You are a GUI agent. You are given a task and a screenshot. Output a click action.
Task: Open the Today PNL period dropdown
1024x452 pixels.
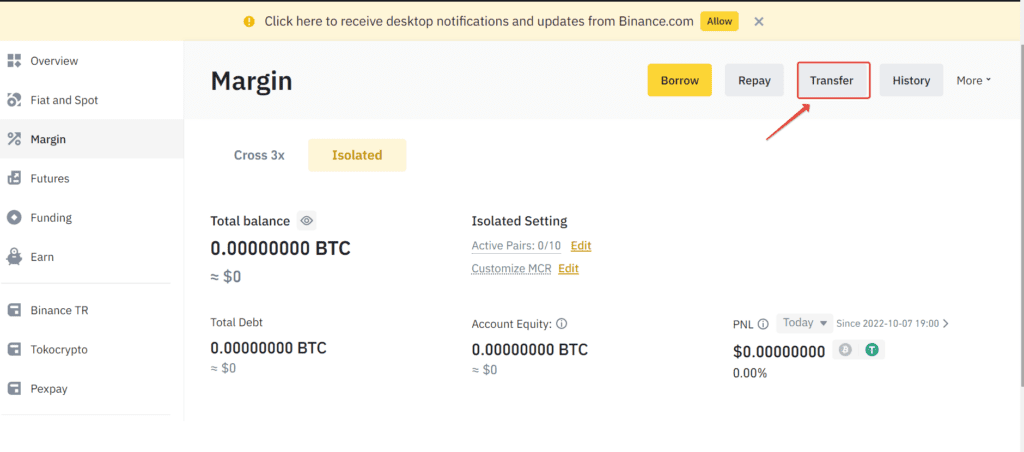point(805,323)
